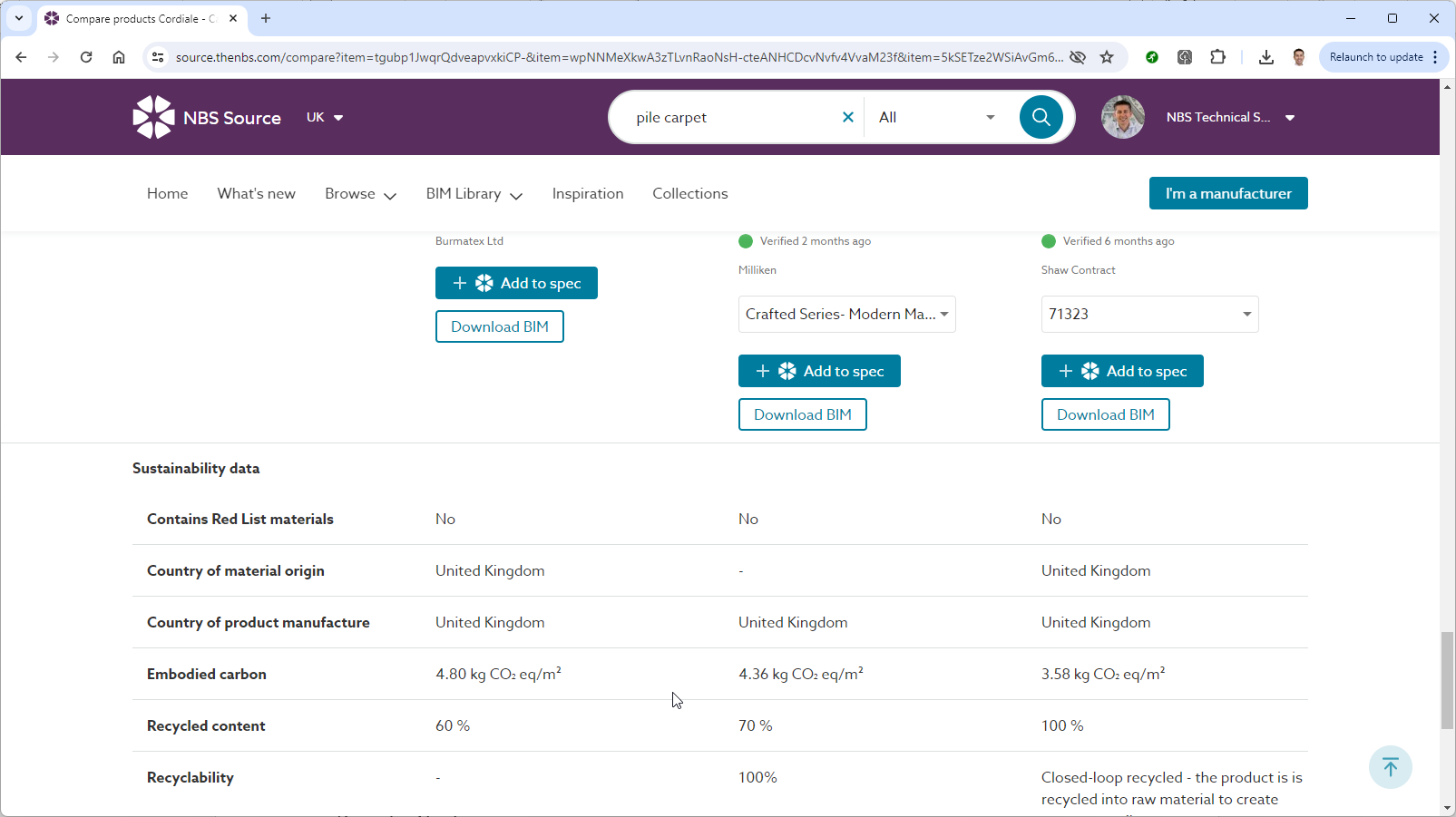
Task: Open a new browser tab
Action: (266, 18)
